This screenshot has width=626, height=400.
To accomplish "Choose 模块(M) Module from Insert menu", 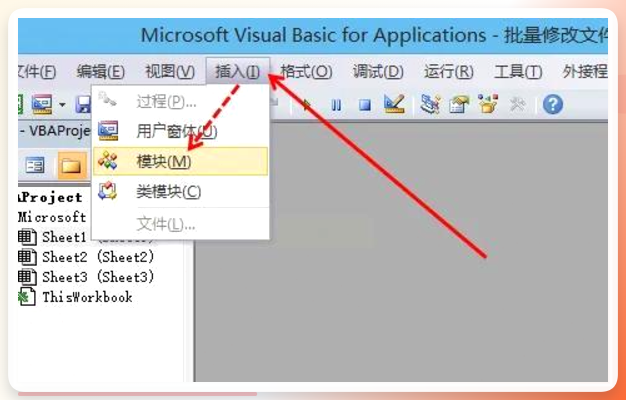I will tap(180, 161).
